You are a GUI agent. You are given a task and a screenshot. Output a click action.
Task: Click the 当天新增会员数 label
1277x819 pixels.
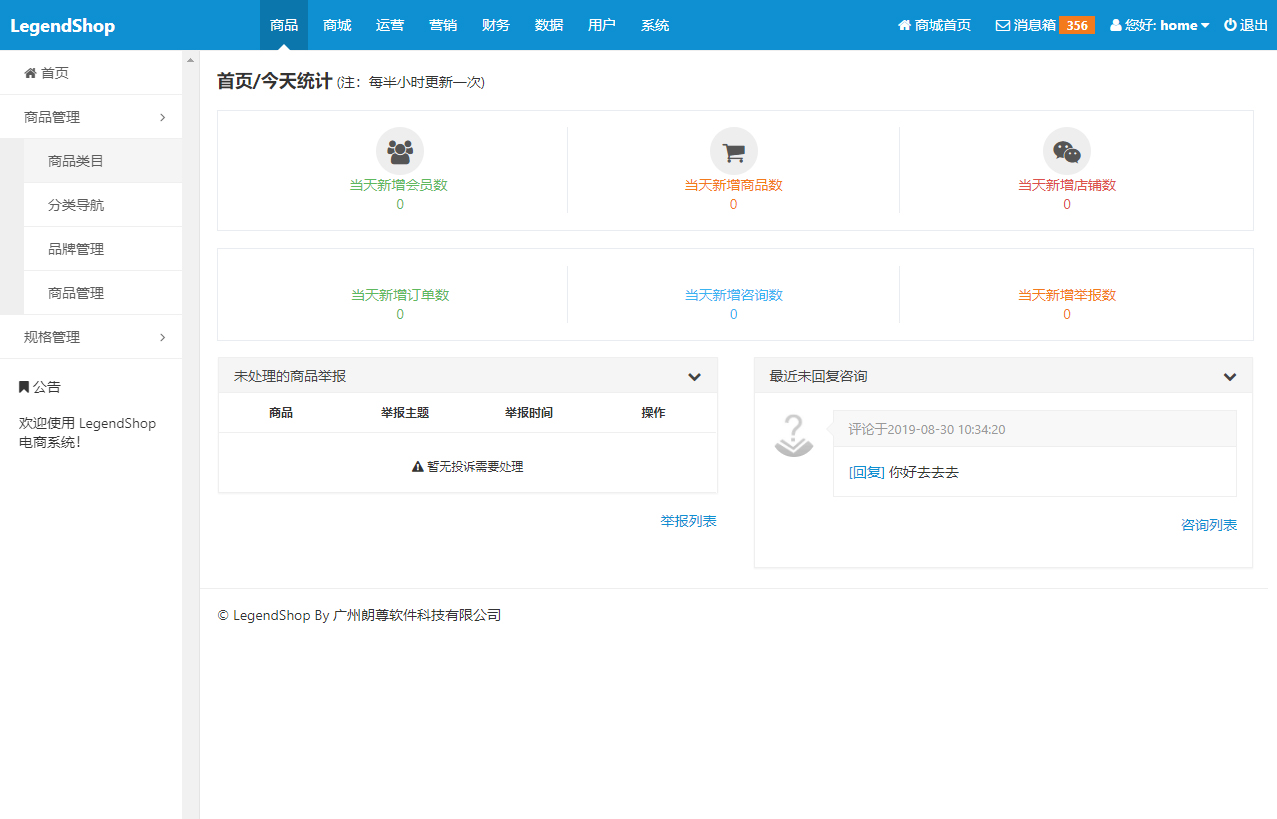(399, 185)
